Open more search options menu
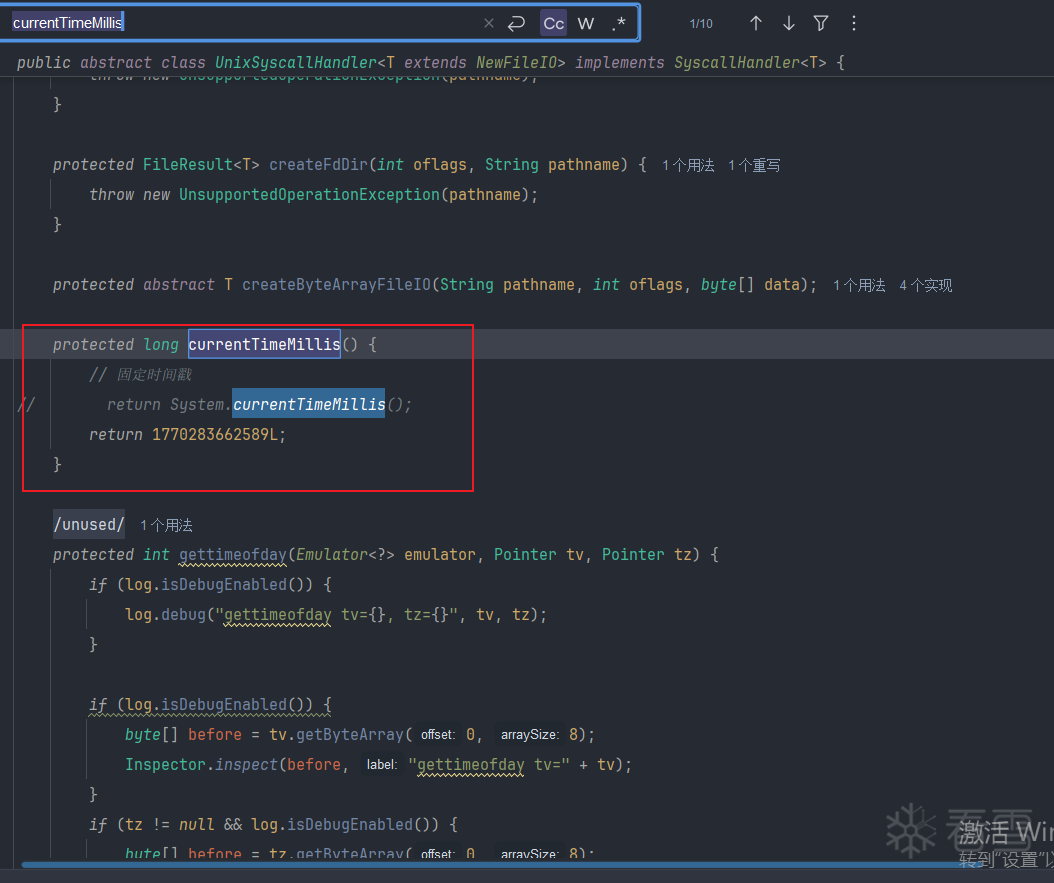1054x883 pixels. (x=854, y=24)
